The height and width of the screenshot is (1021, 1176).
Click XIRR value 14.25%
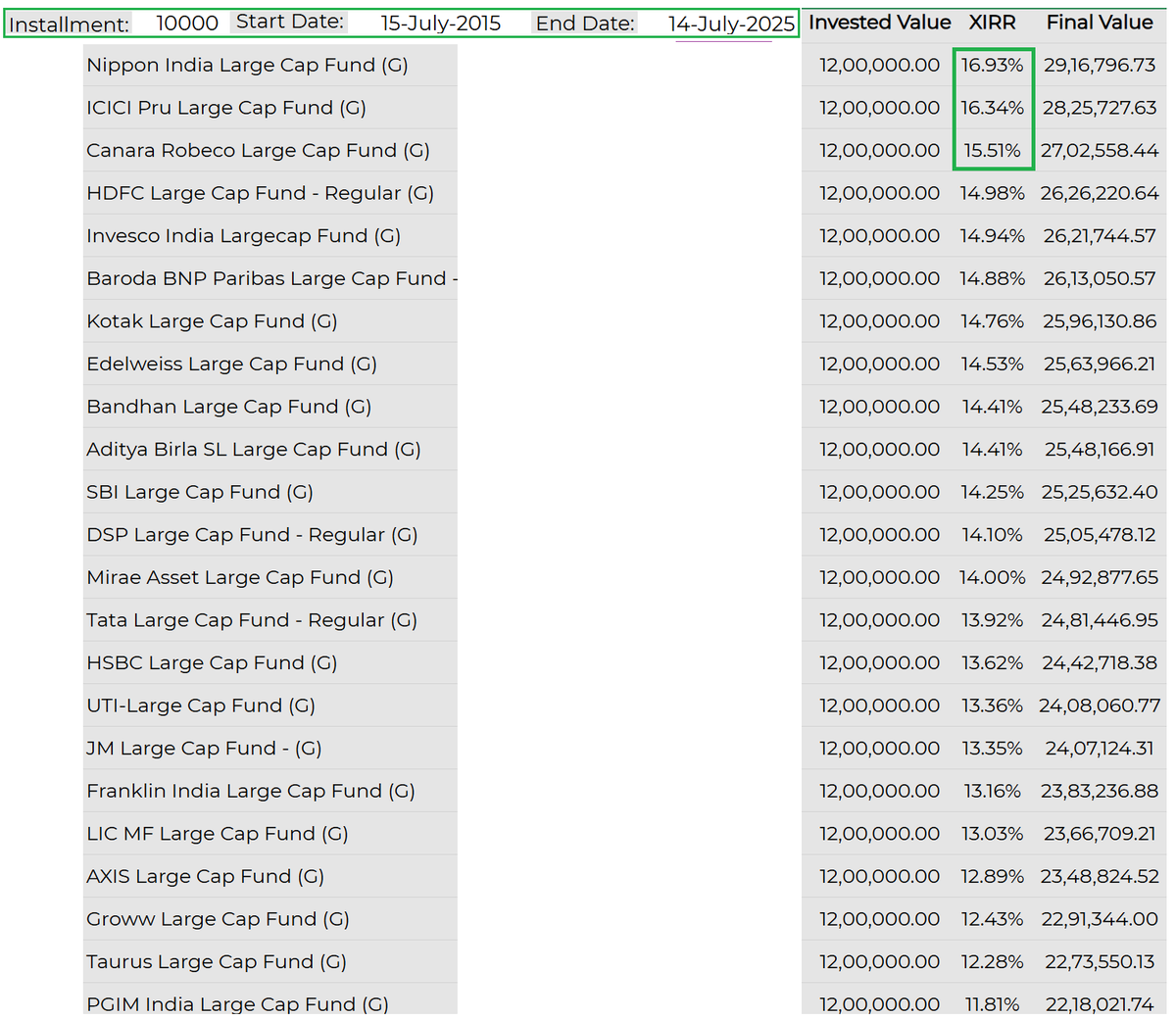point(992,492)
